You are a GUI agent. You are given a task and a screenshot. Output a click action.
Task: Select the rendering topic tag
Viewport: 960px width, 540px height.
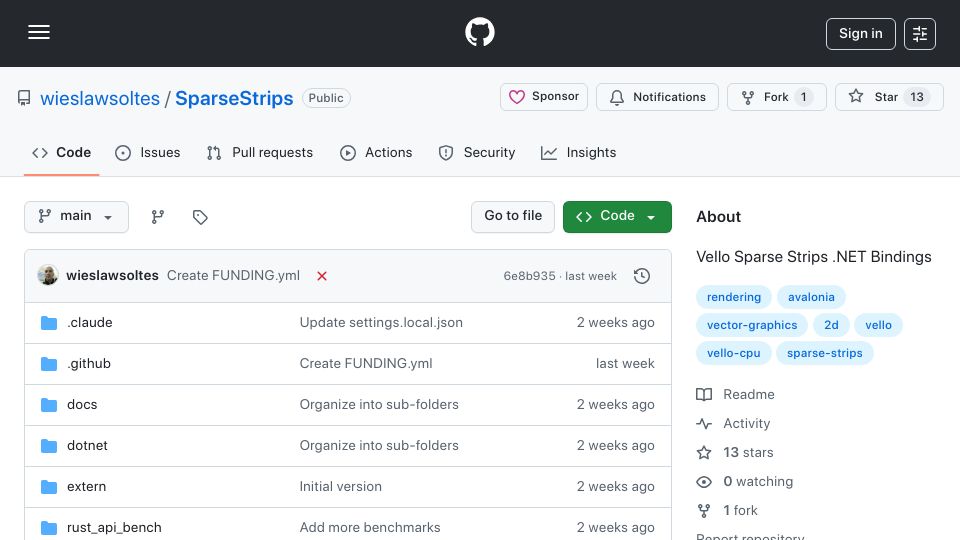pyautogui.click(x=733, y=297)
